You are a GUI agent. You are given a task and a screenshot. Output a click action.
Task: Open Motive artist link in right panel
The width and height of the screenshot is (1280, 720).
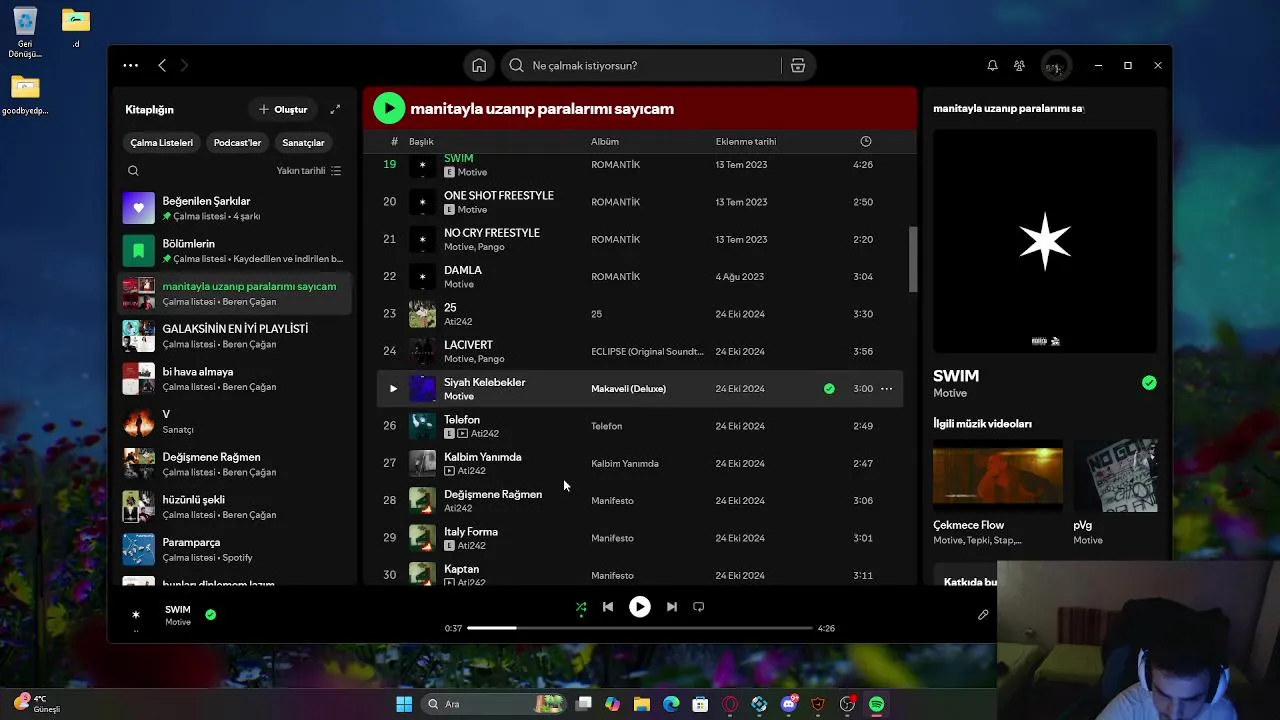tap(950, 394)
